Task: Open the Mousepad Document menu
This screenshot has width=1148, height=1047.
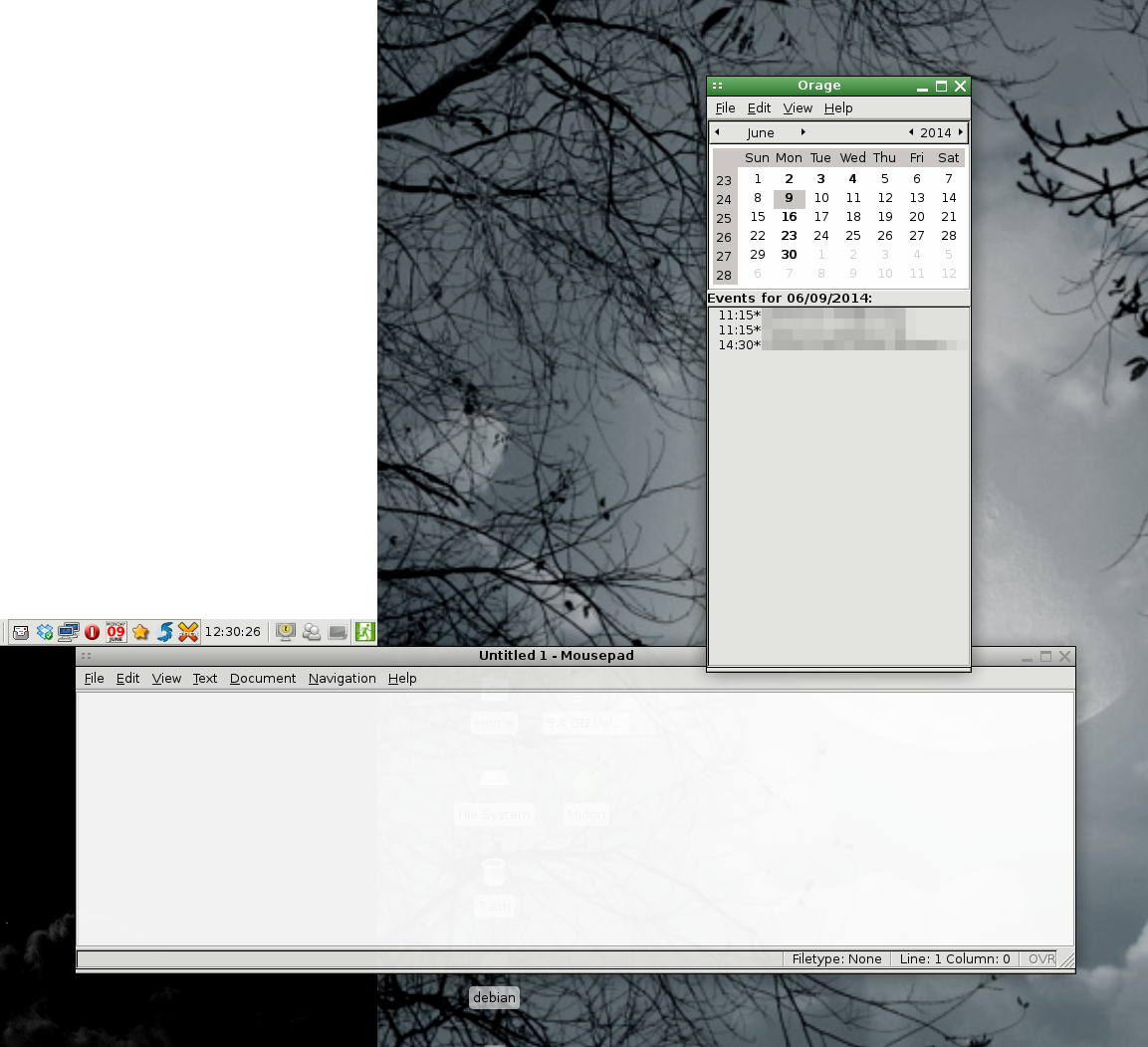Action: (x=263, y=679)
